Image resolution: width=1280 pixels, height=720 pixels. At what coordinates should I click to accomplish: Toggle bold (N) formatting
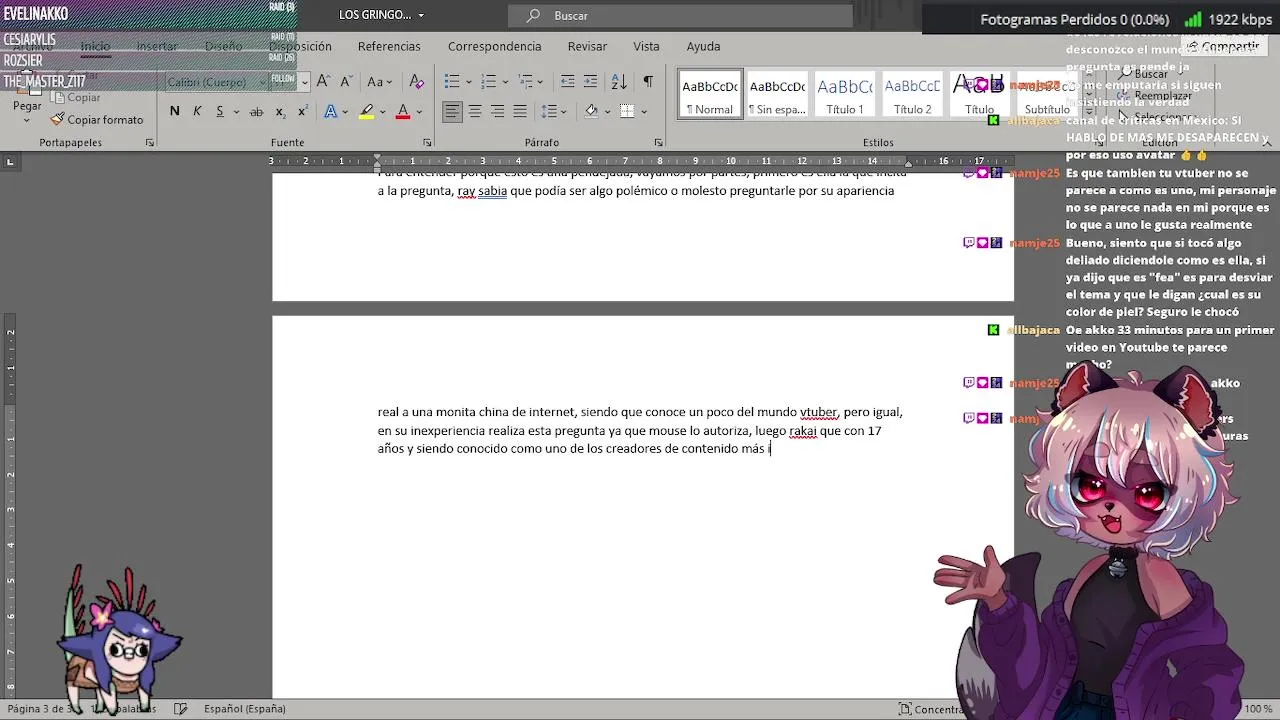click(x=175, y=111)
